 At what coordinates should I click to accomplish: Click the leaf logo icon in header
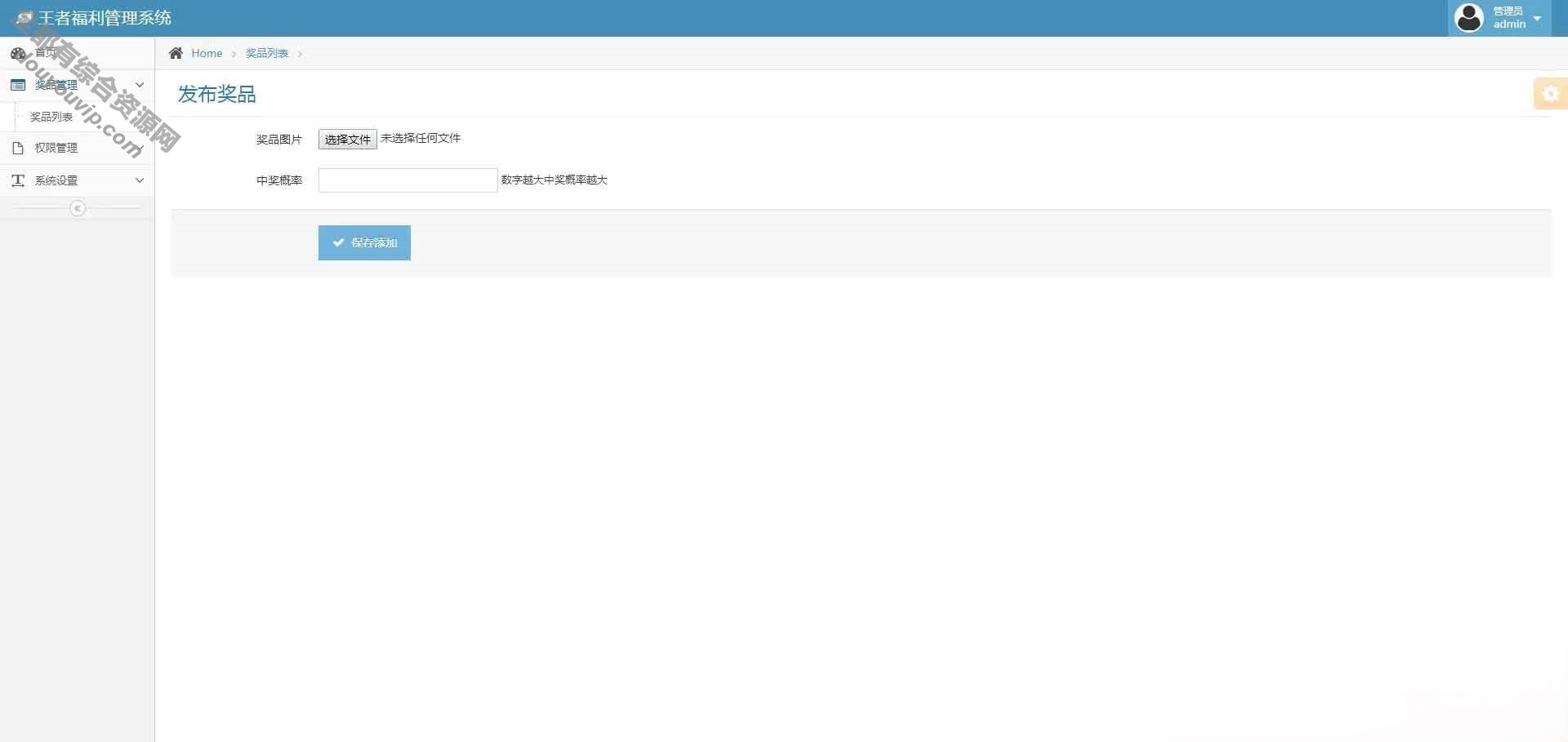[24, 18]
